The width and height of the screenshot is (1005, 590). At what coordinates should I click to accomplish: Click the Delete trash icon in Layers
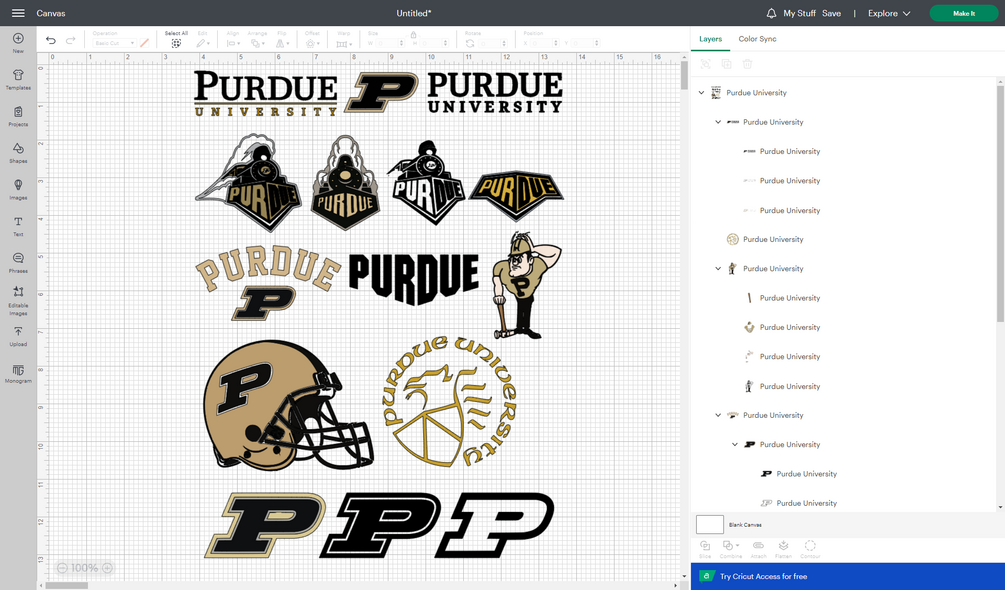[747, 64]
